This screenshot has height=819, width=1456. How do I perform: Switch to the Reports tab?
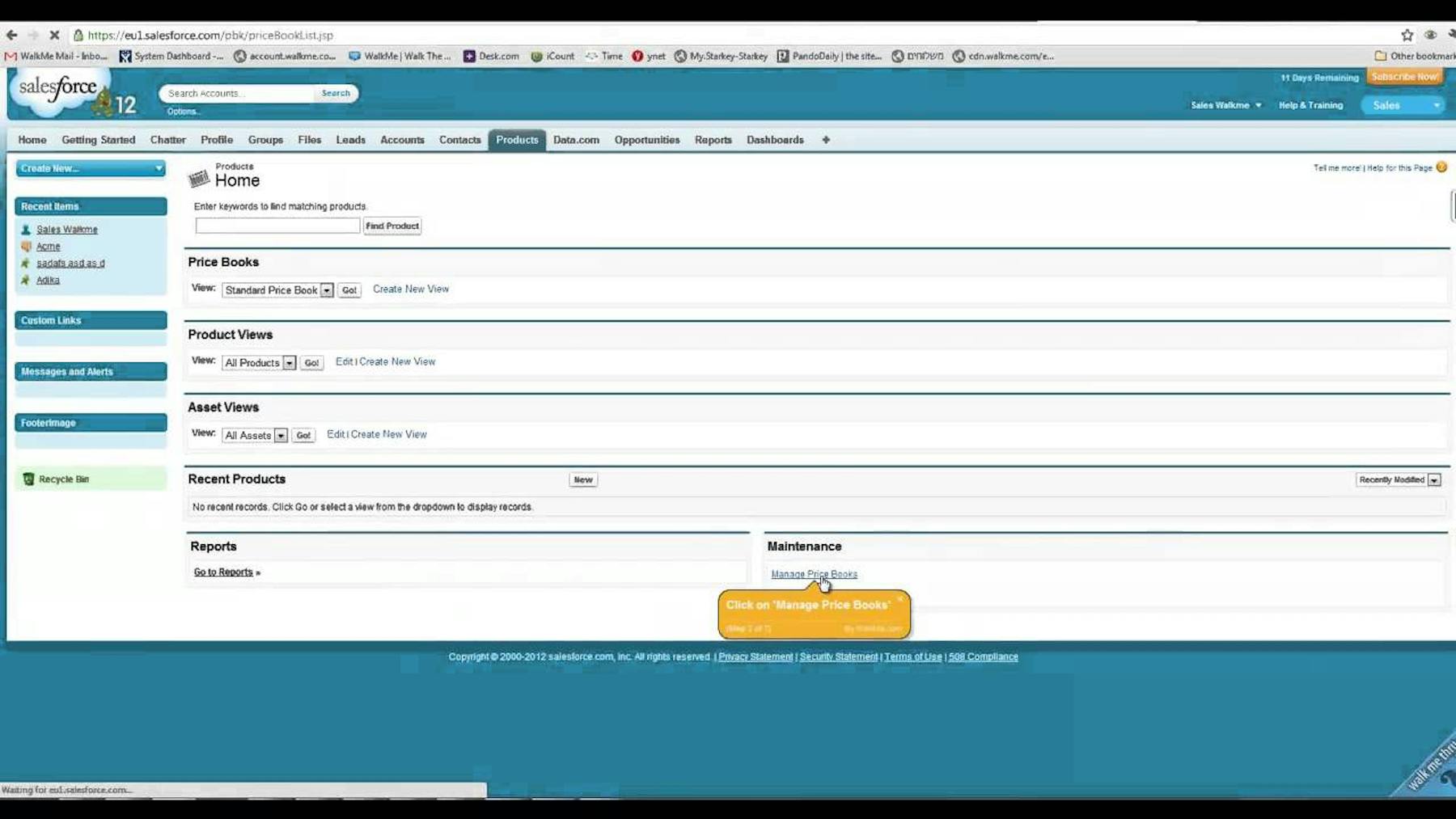pos(713,140)
